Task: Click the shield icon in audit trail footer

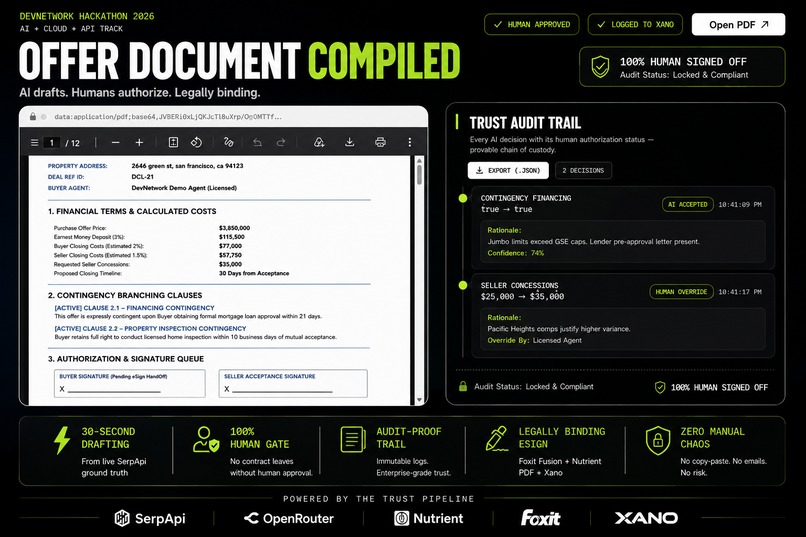Action: (660, 387)
